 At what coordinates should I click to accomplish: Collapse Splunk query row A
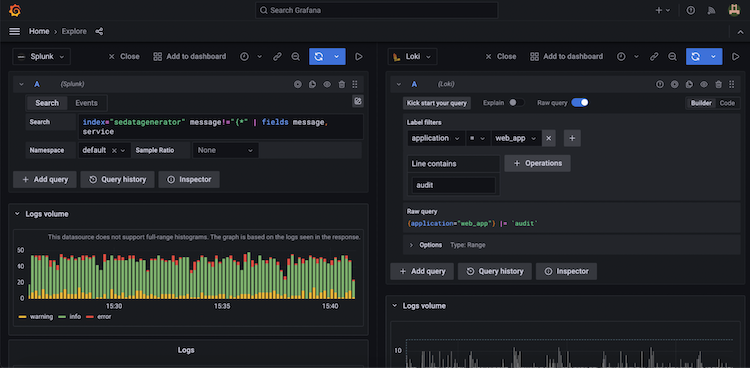(21, 84)
